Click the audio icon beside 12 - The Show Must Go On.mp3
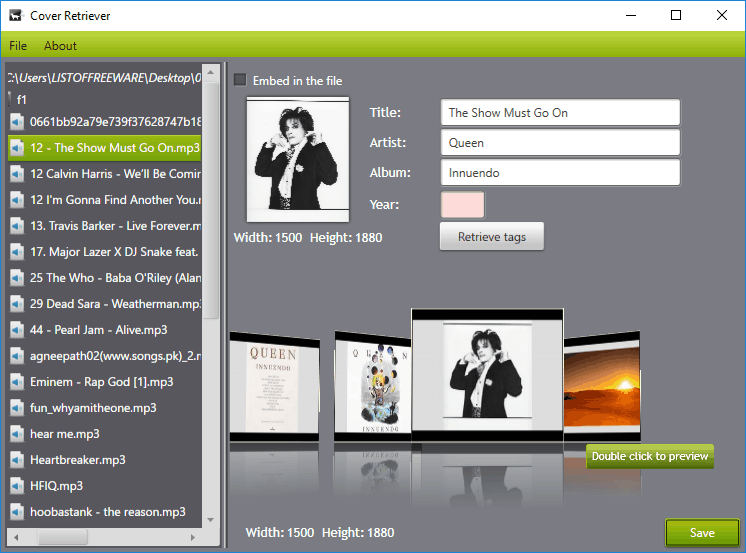Viewport: 746px width, 553px height. tap(17, 148)
